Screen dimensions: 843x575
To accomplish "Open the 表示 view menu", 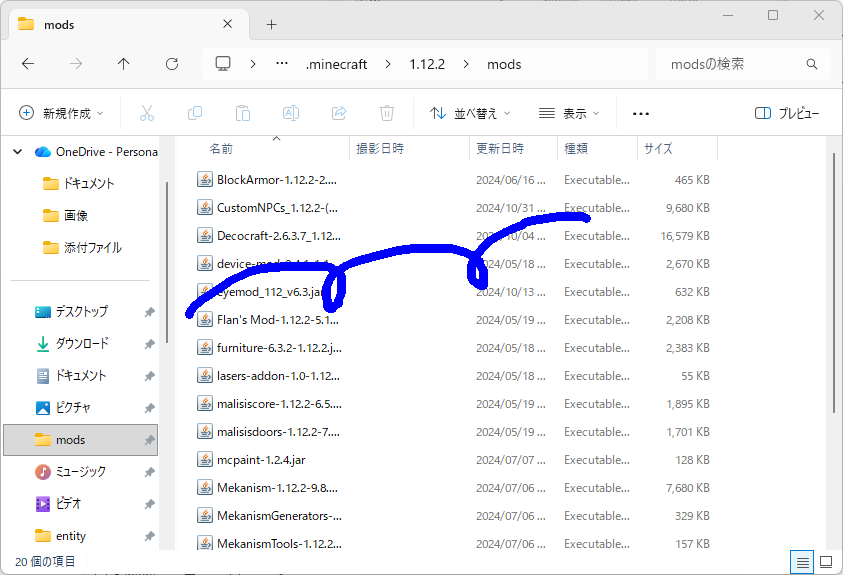I will pyautogui.click(x=569, y=113).
